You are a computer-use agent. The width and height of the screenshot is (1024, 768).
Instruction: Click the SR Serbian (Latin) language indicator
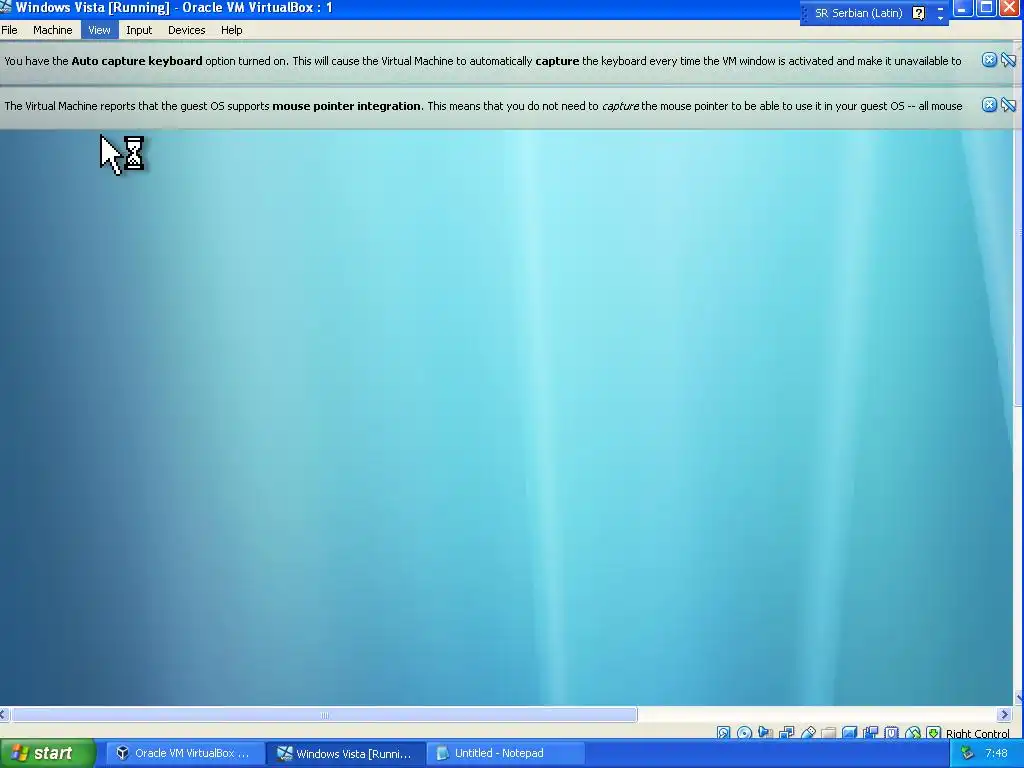tap(859, 13)
